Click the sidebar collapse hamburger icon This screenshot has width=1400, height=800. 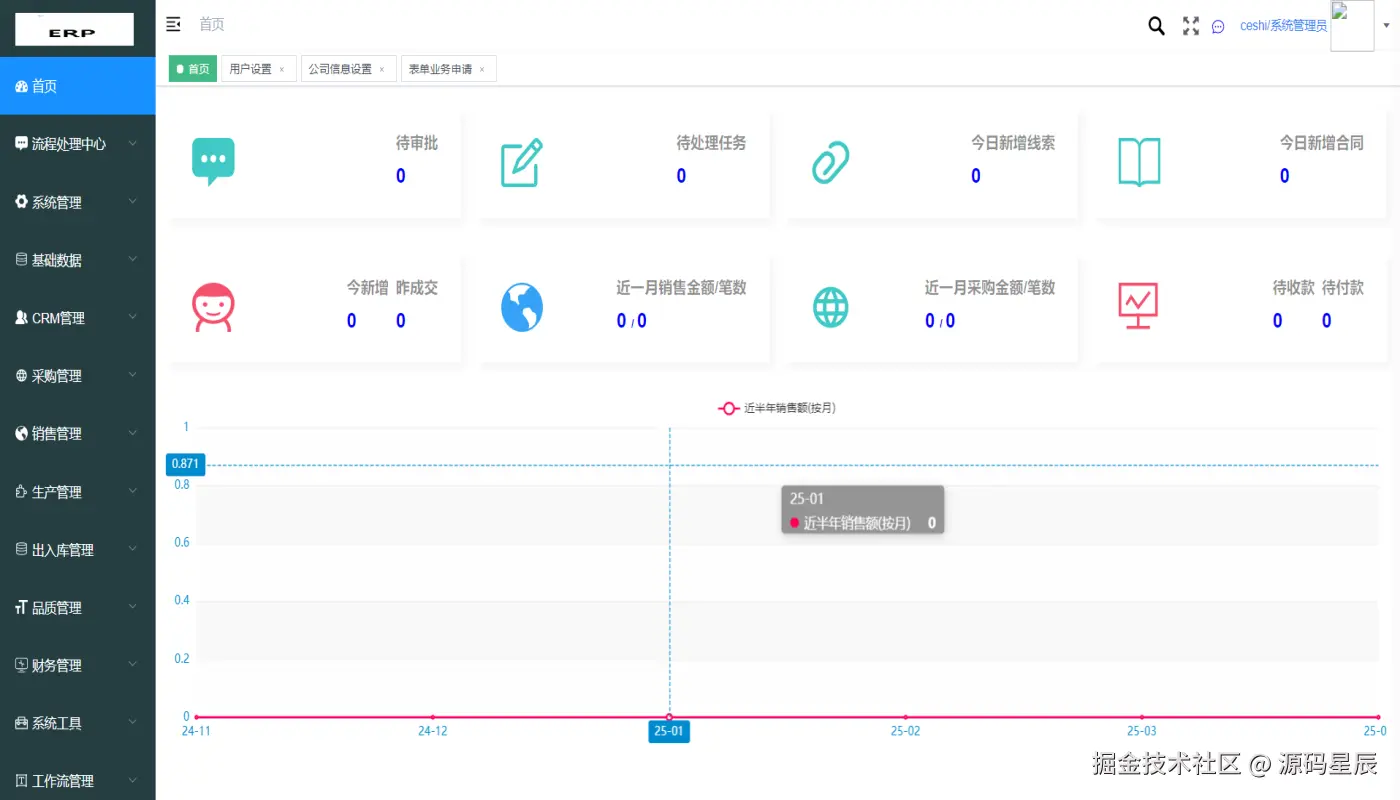click(173, 24)
